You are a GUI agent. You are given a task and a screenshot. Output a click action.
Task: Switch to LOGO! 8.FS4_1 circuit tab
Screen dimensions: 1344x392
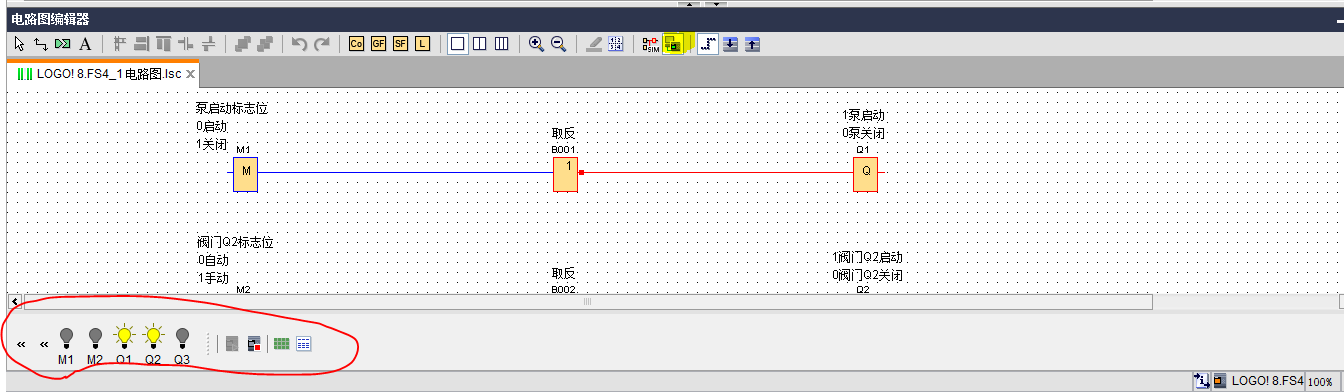(102, 74)
